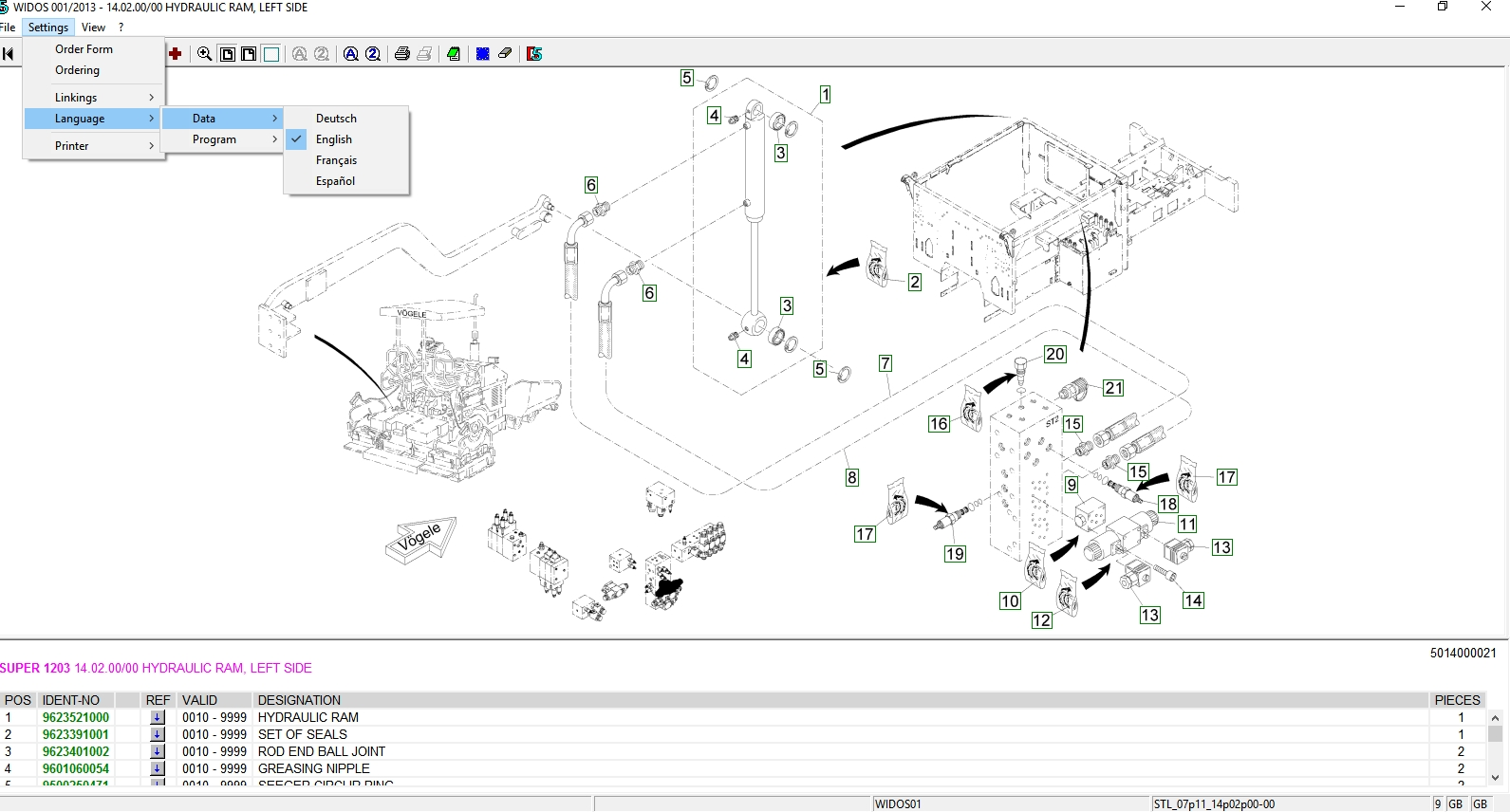1510x812 pixels.
Task: Click the red plus toolbar icon
Action: 175,54
